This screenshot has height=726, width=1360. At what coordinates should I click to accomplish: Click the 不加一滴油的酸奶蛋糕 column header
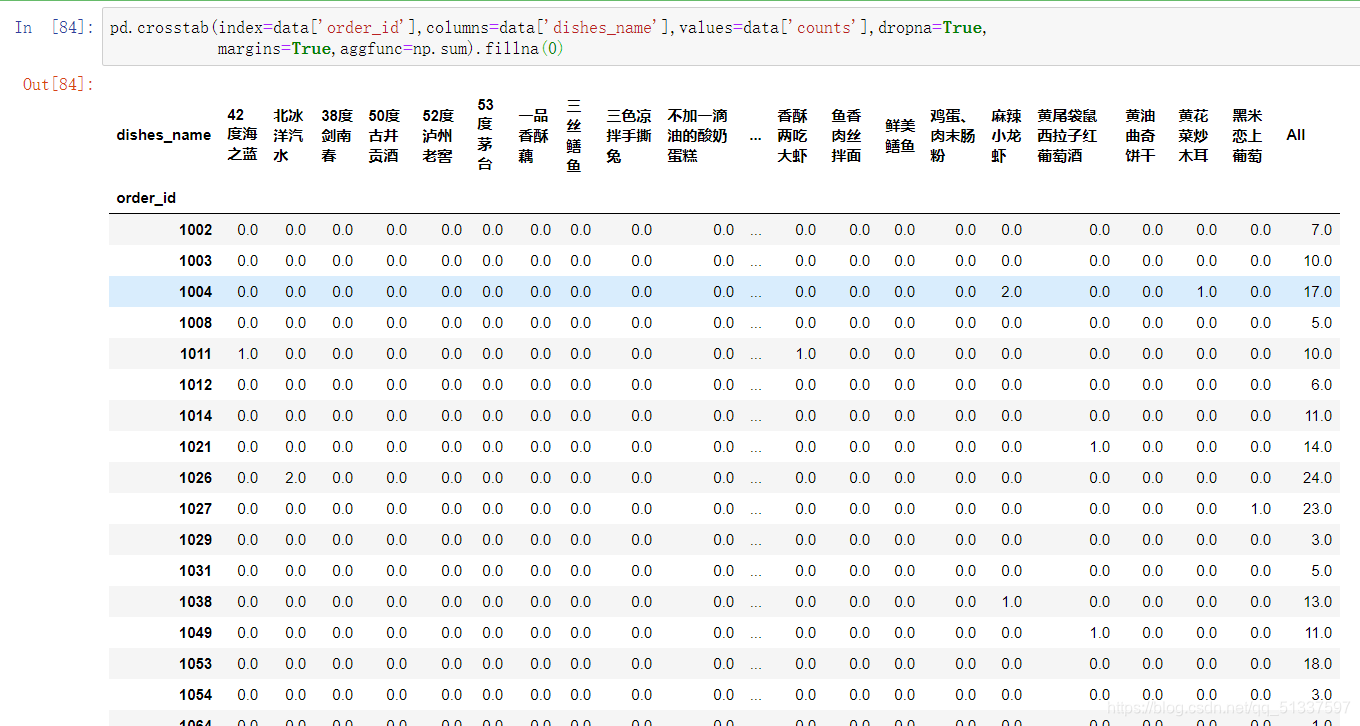point(698,135)
